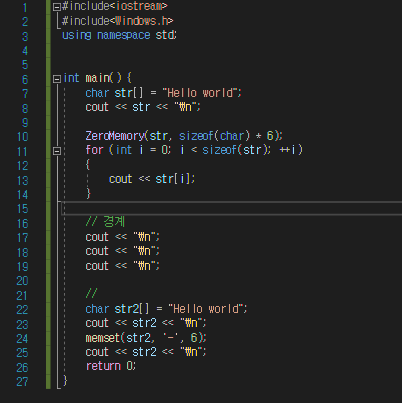Click the closing brace on line 27

(65, 381)
